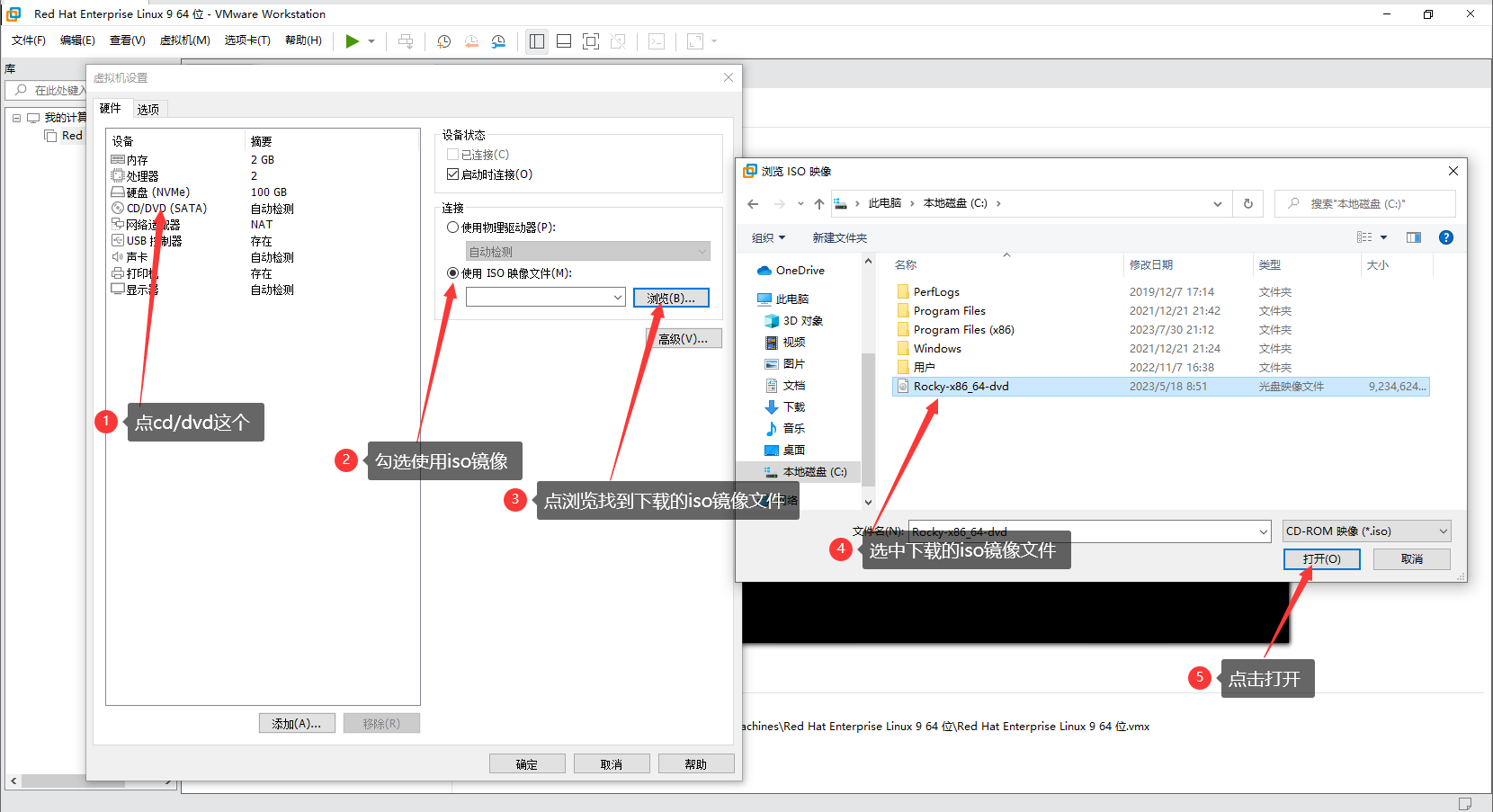Viewport: 1493px width, 812px height.
Task: Click the revert to snapshot icon
Action: (x=471, y=41)
